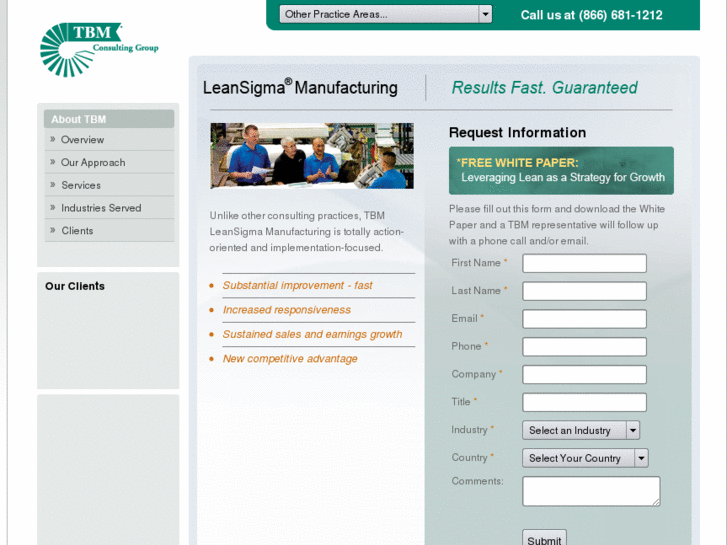727x545 pixels.
Task: Open the Other Practice Areas dropdown
Action: tap(386, 14)
